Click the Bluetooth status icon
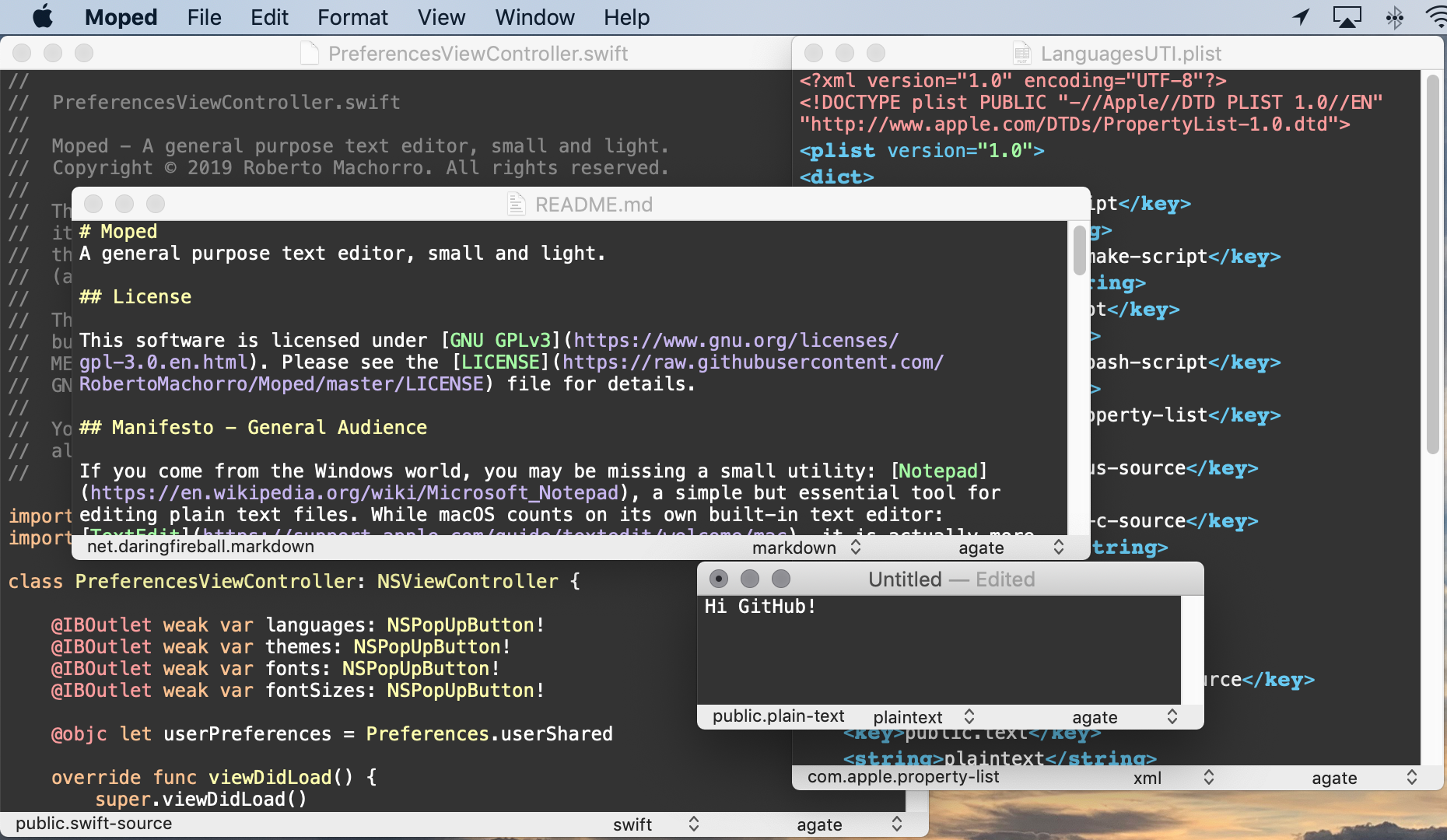The height and width of the screenshot is (840, 1447). pyautogui.click(x=1394, y=16)
